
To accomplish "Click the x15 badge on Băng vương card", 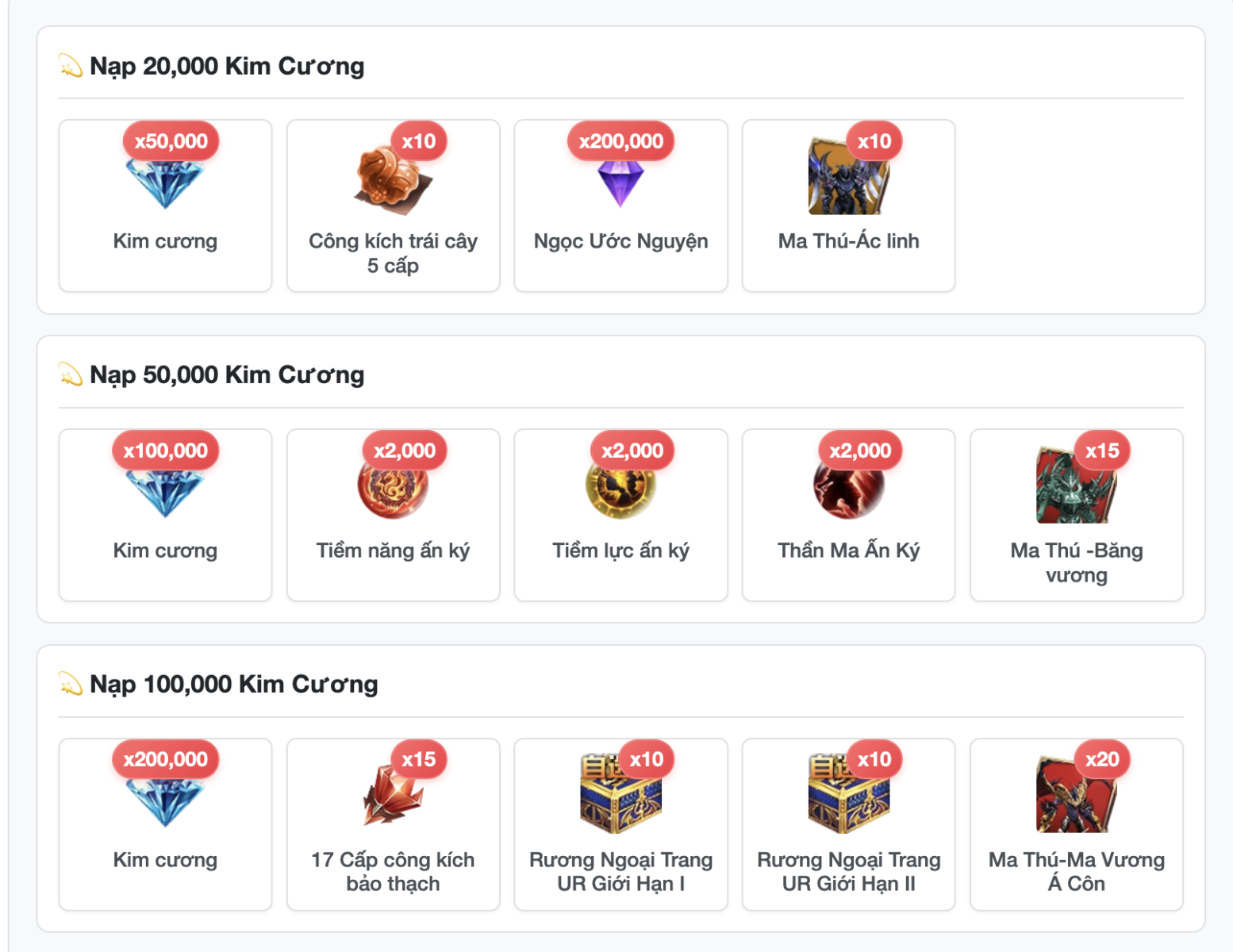I will [1102, 451].
